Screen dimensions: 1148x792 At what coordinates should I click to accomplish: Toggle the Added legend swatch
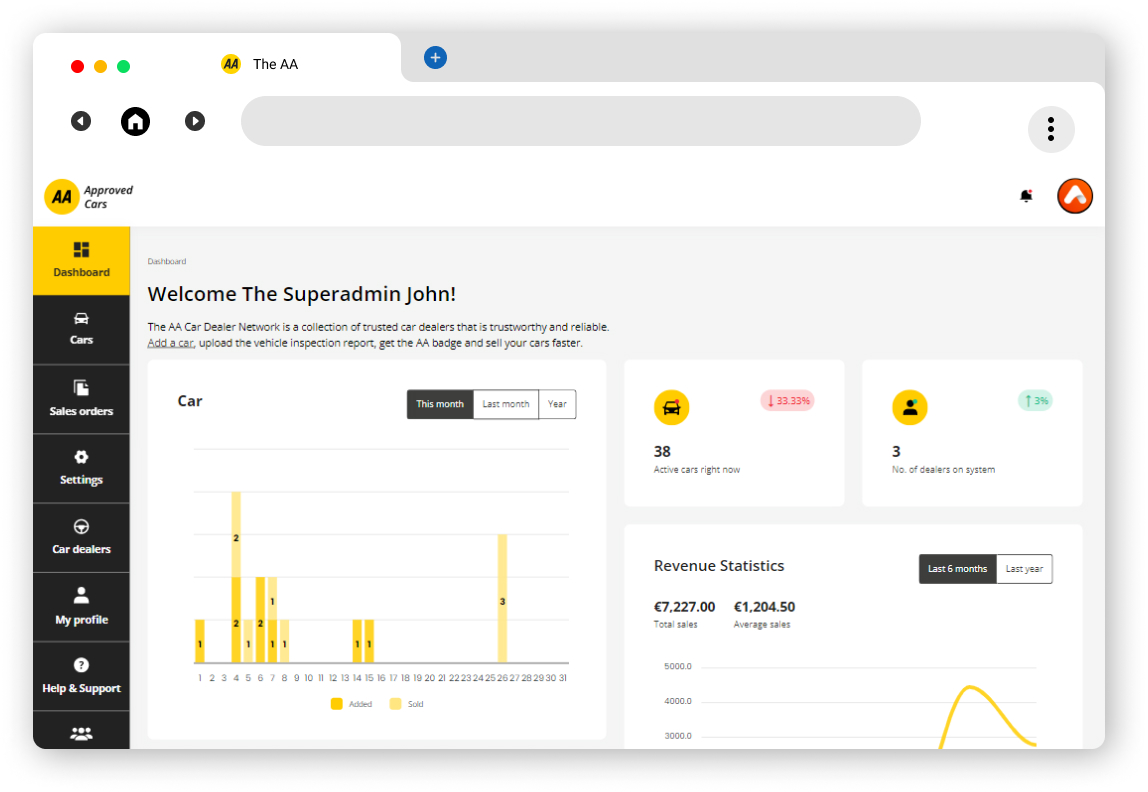click(337, 704)
